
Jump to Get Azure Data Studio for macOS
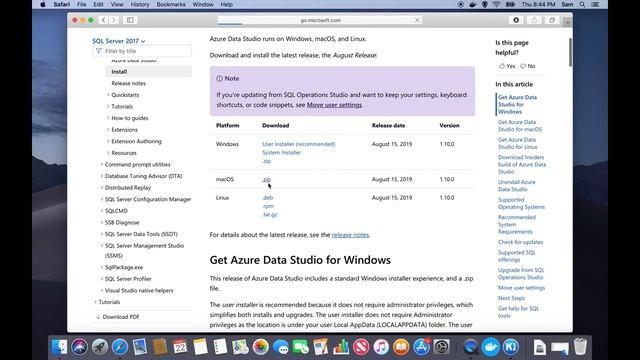click(520, 126)
